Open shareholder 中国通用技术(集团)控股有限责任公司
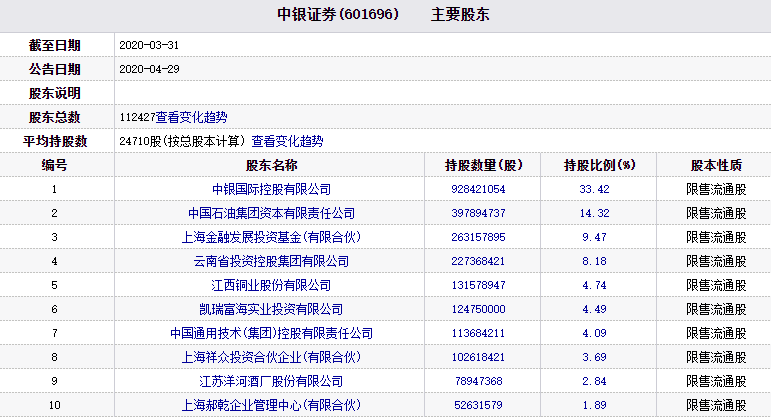Screen dimensions: 771x418 pos(271,333)
